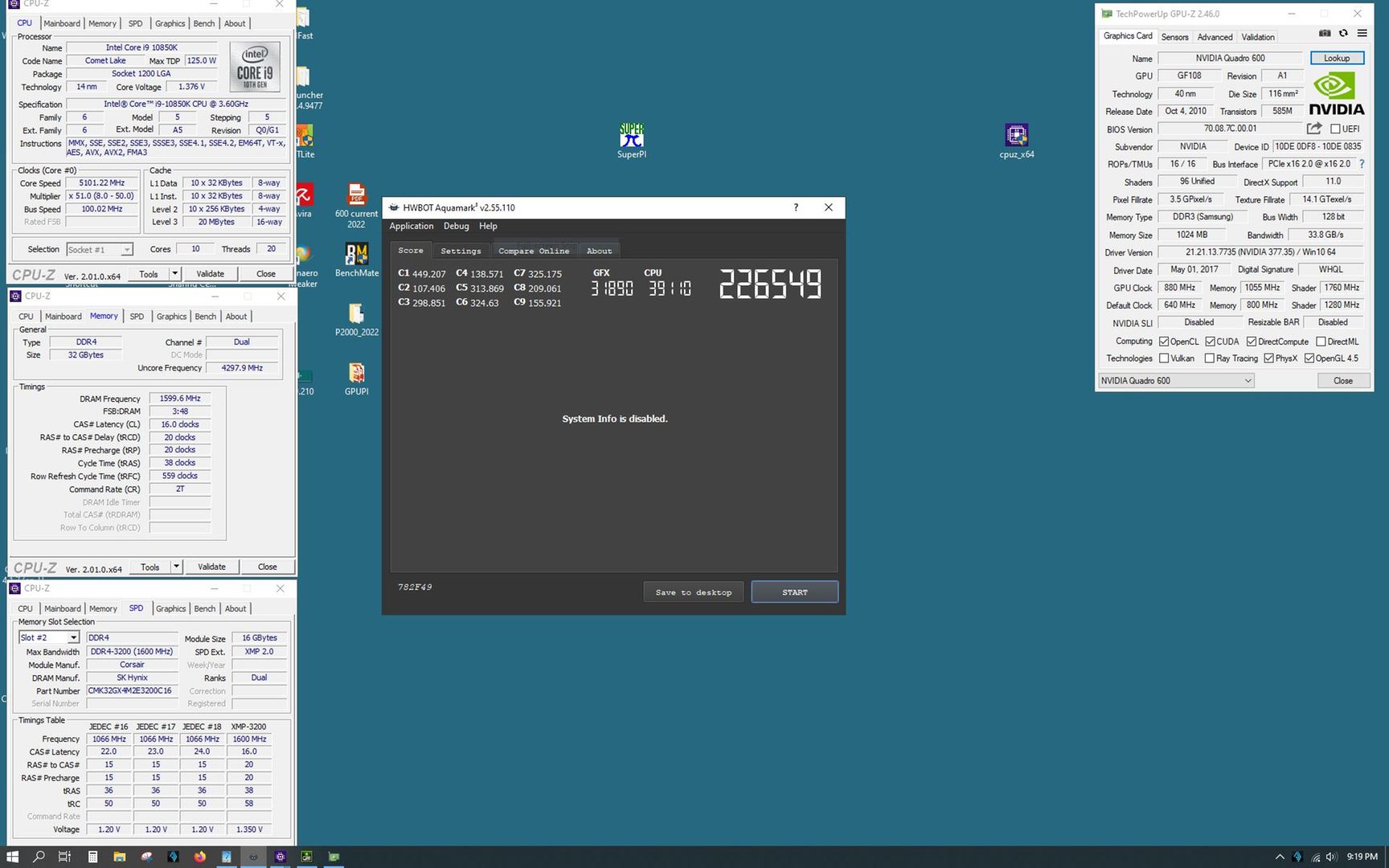Click the NVIDIA logo in GPU-Z
Screen dimensions: 1389x868
(x=1336, y=94)
